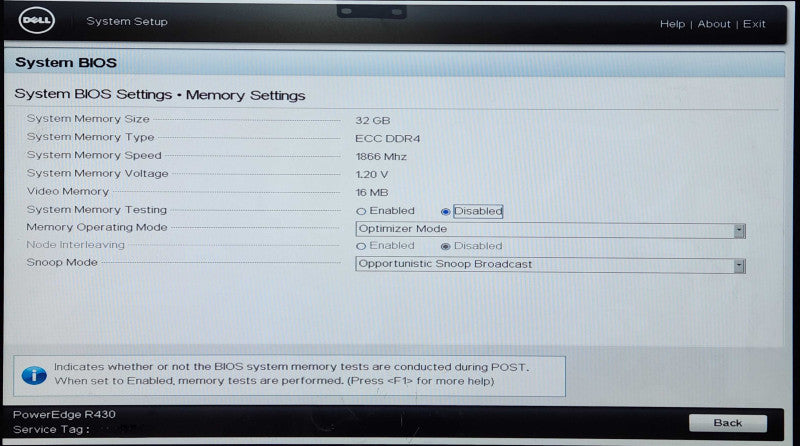Open the Help link
800x446 pixels.
click(672, 24)
